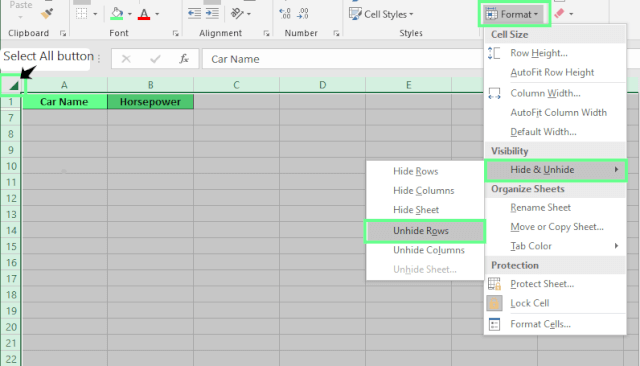Open Cell Styles dropdown
The height and width of the screenshot is (366, 640).
[381, 14]
